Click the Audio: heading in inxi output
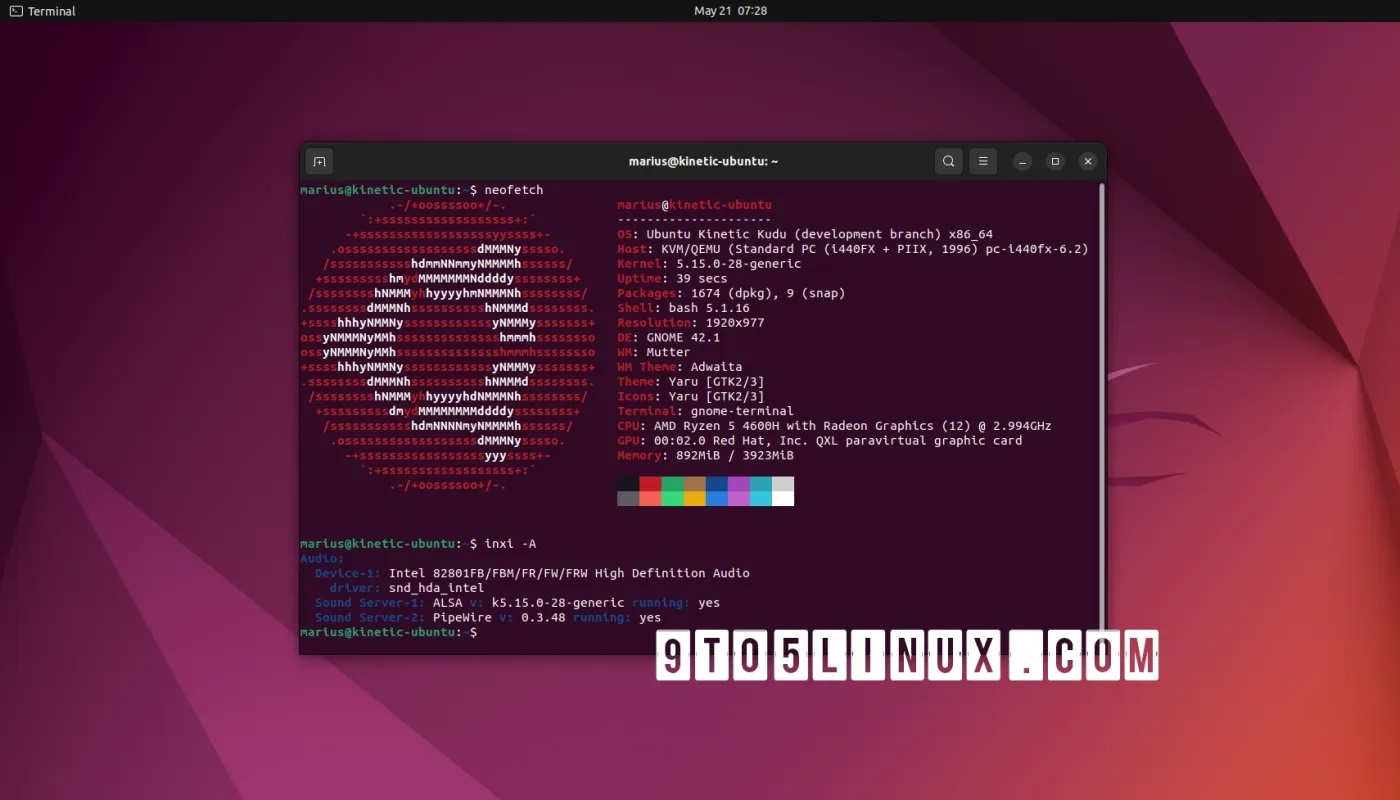 coord(322,558)
